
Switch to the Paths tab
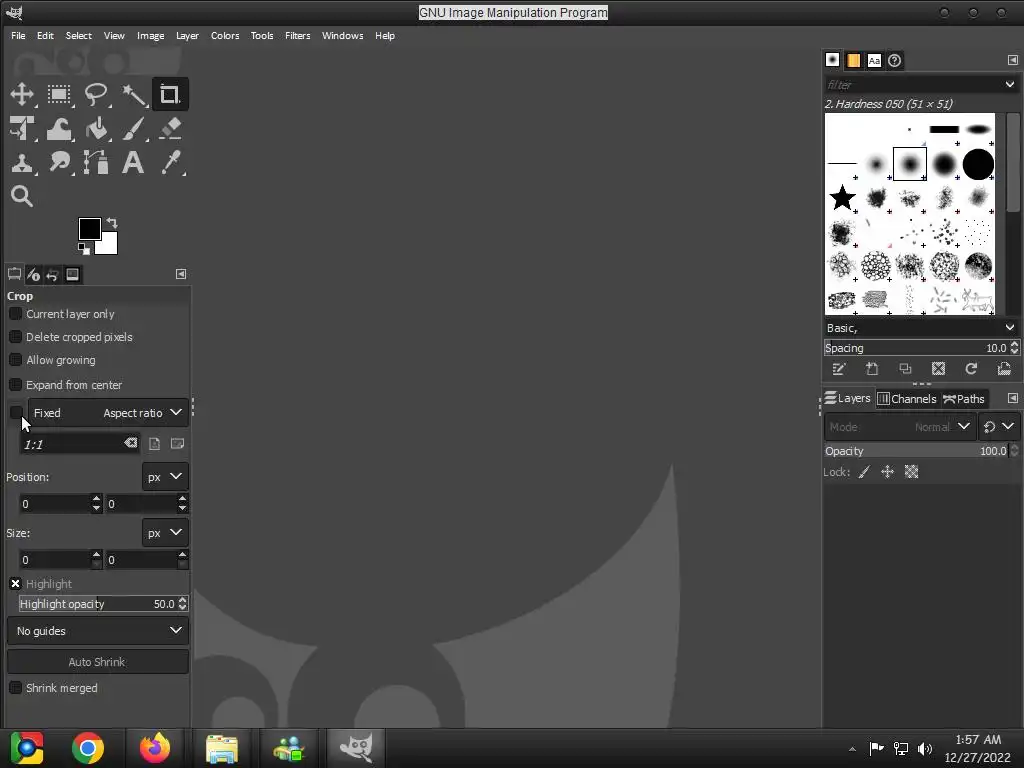pos(964,399)
